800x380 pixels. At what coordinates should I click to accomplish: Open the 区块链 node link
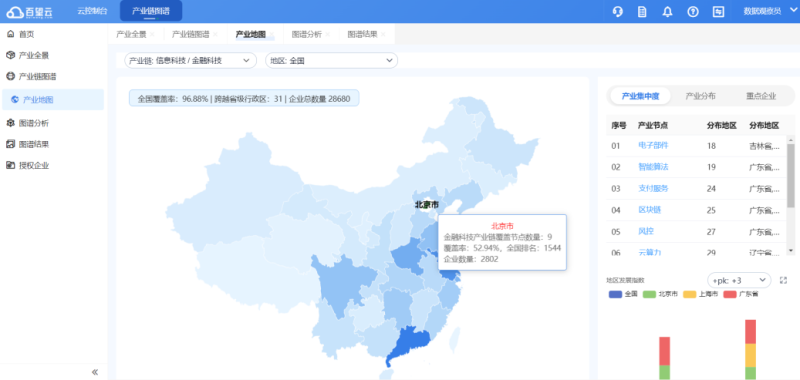tap(649, 210)
